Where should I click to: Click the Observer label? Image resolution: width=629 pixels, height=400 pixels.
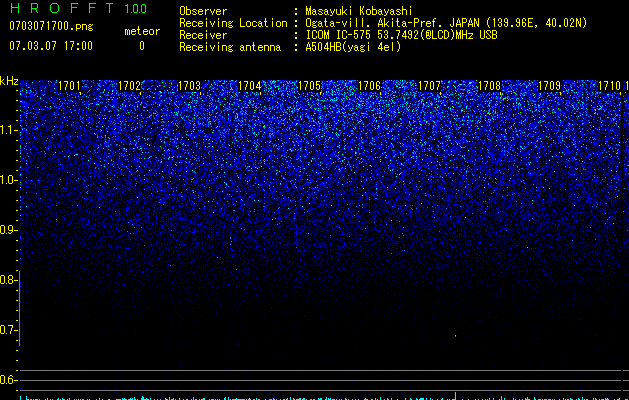coord(203,11)
